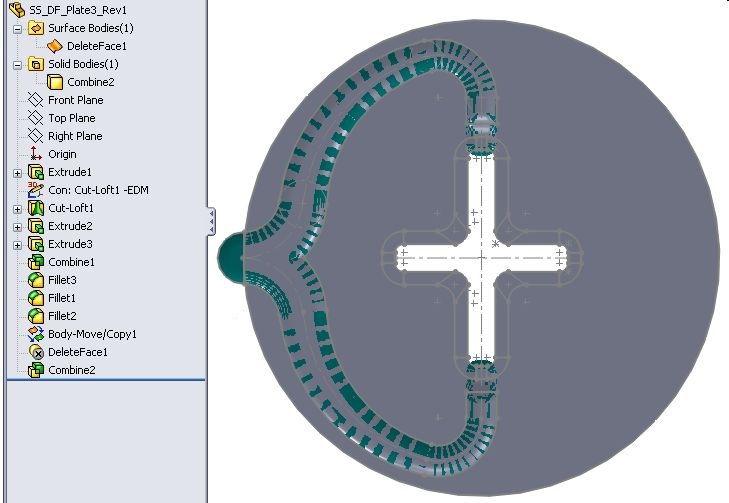
Task: Click the Fillet2 feature icon
Action: pos(36,316)
